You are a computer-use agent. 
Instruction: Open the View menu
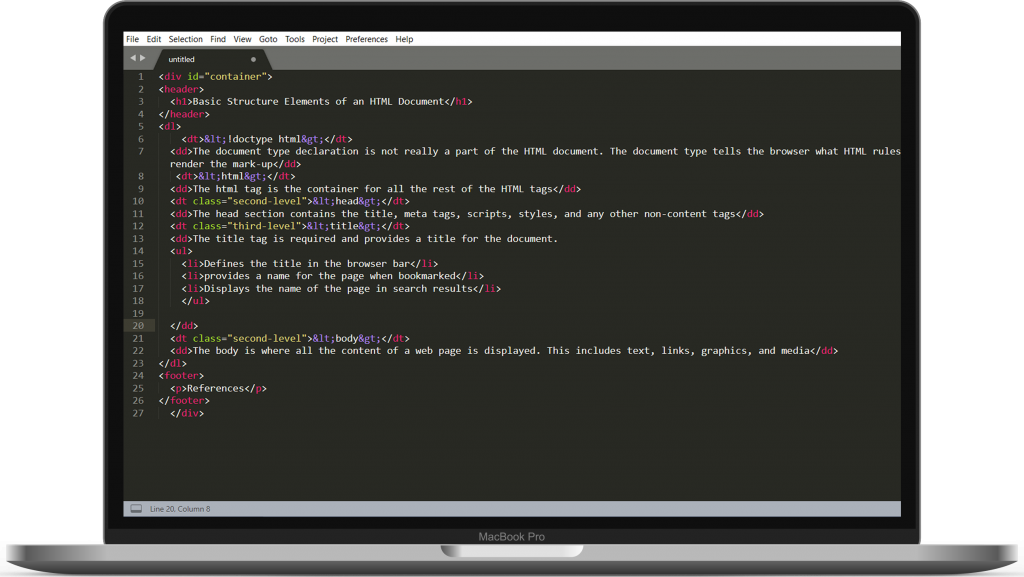click(242, 39)
